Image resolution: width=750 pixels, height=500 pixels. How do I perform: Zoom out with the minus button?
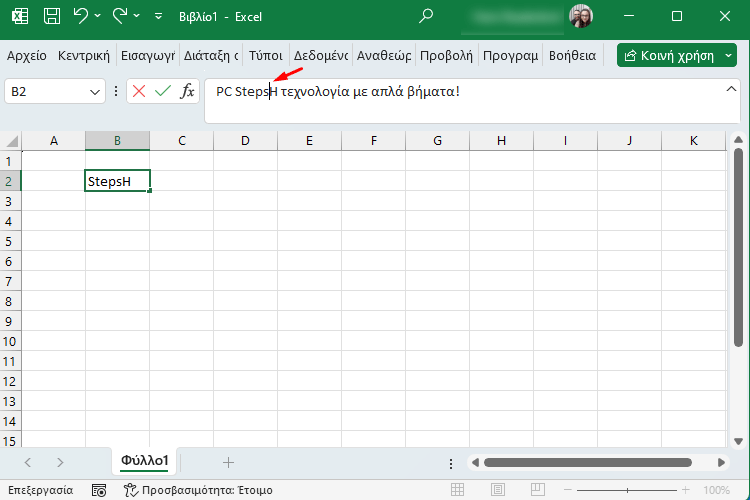pyautogui.click(x=567, y=490)
